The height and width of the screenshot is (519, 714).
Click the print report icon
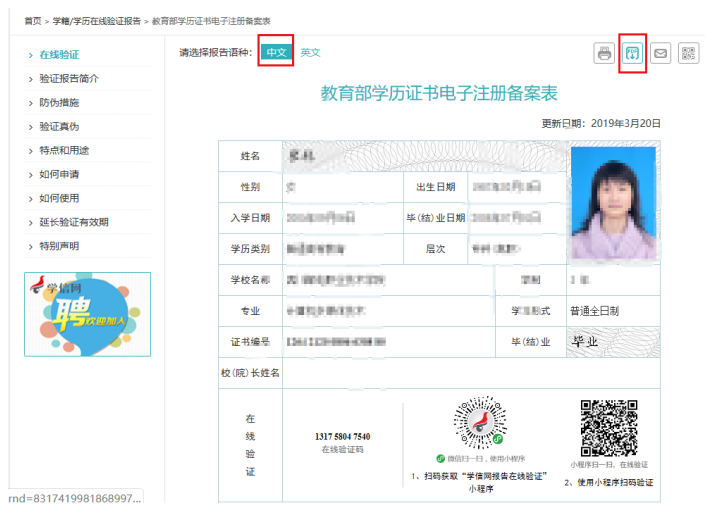[x=604, y=54]
